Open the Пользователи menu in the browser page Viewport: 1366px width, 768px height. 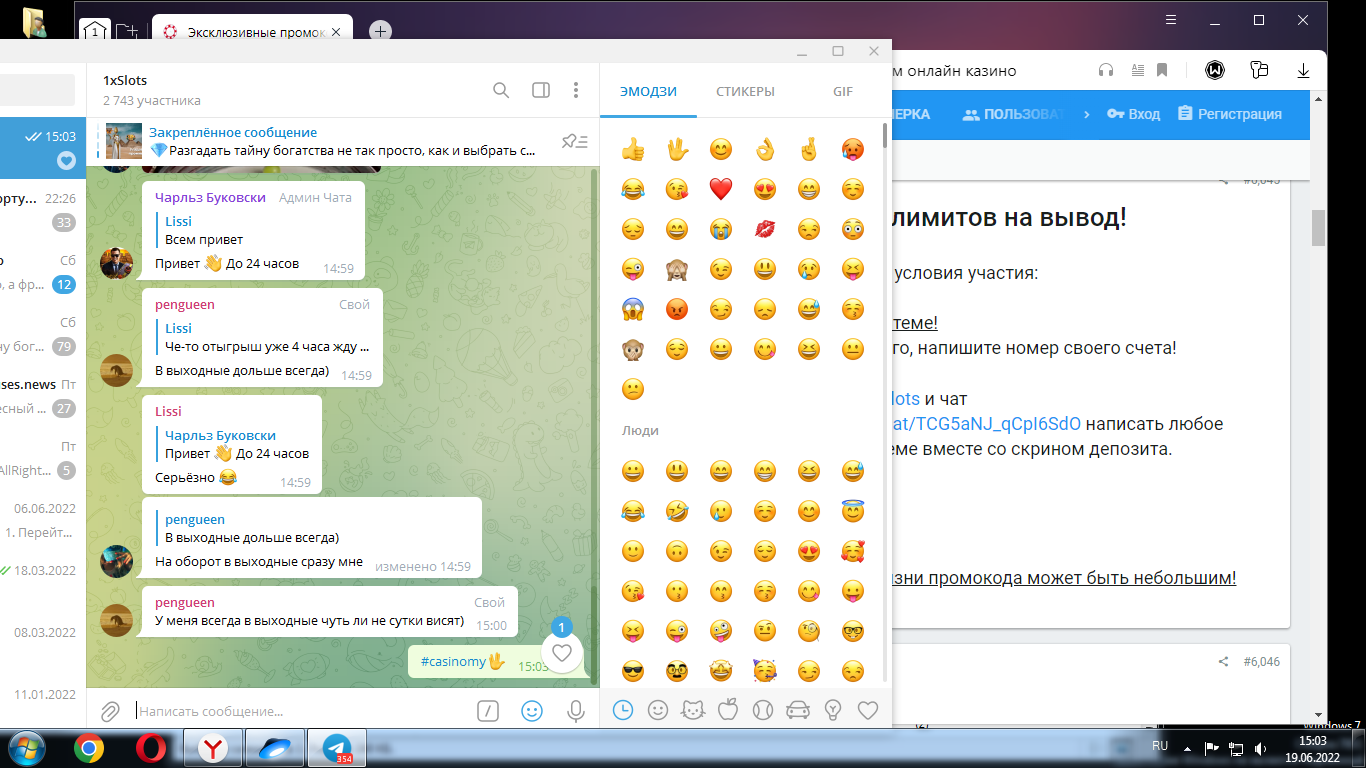(1012, 114)
